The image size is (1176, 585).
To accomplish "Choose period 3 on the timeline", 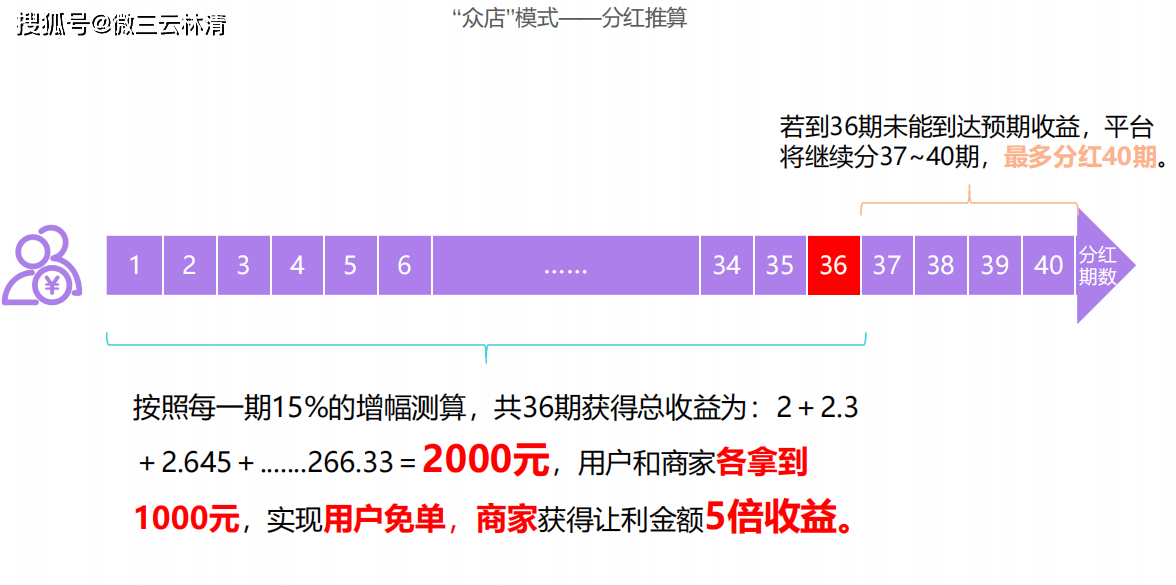I will (243, 265).
